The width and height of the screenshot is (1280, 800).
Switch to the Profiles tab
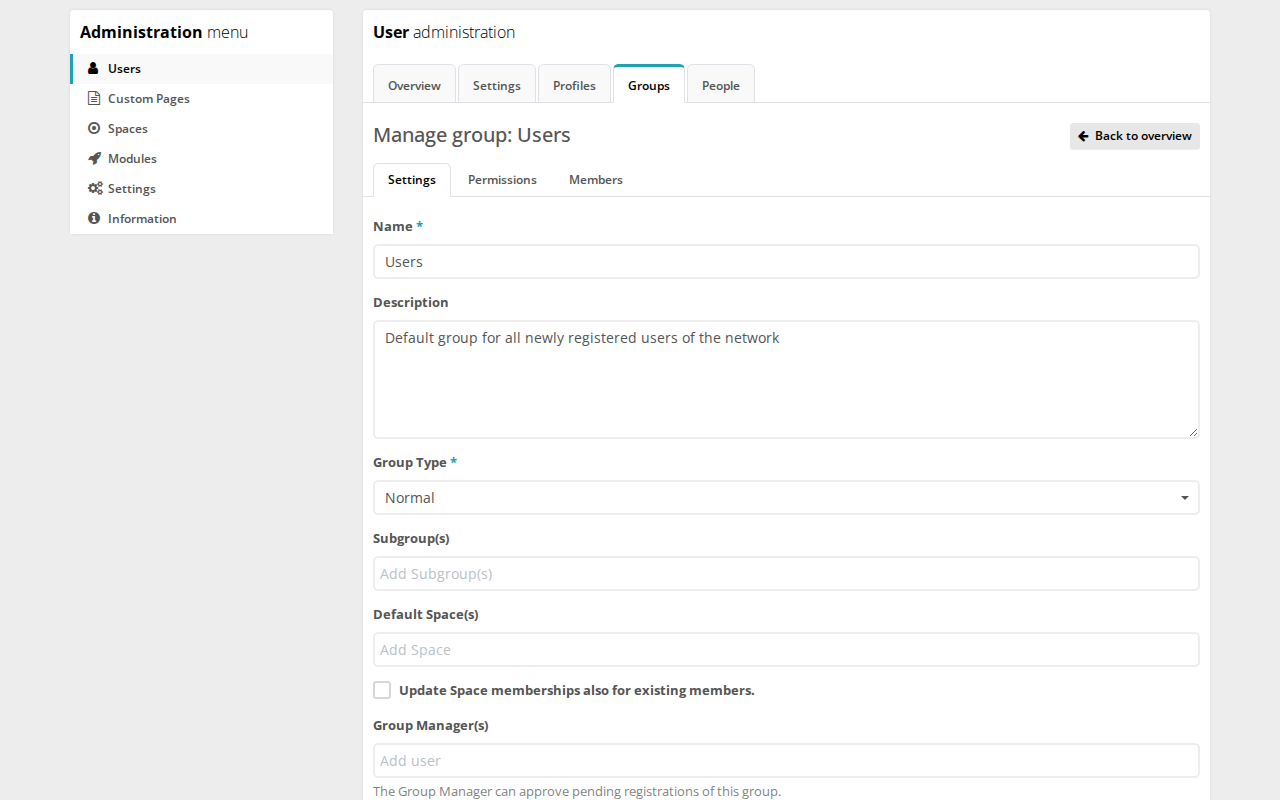574,85
